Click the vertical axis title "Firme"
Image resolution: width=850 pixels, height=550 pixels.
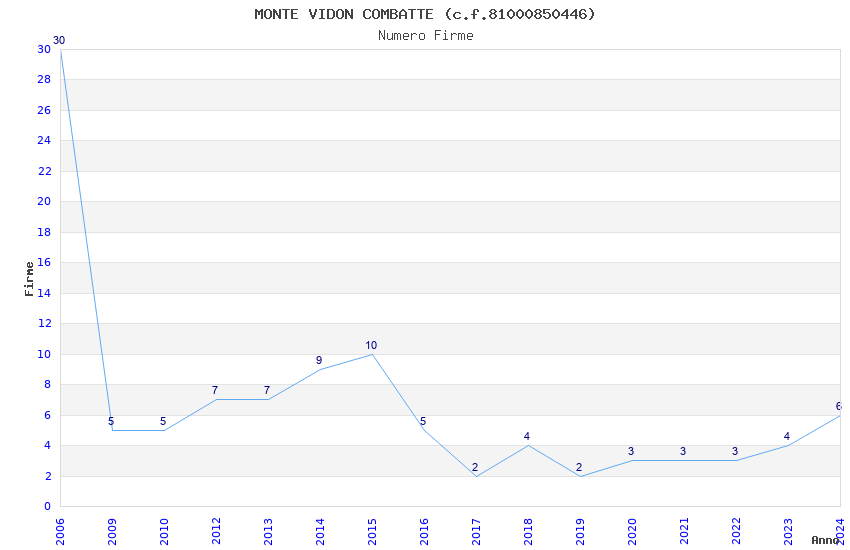[x=29, y=279]
